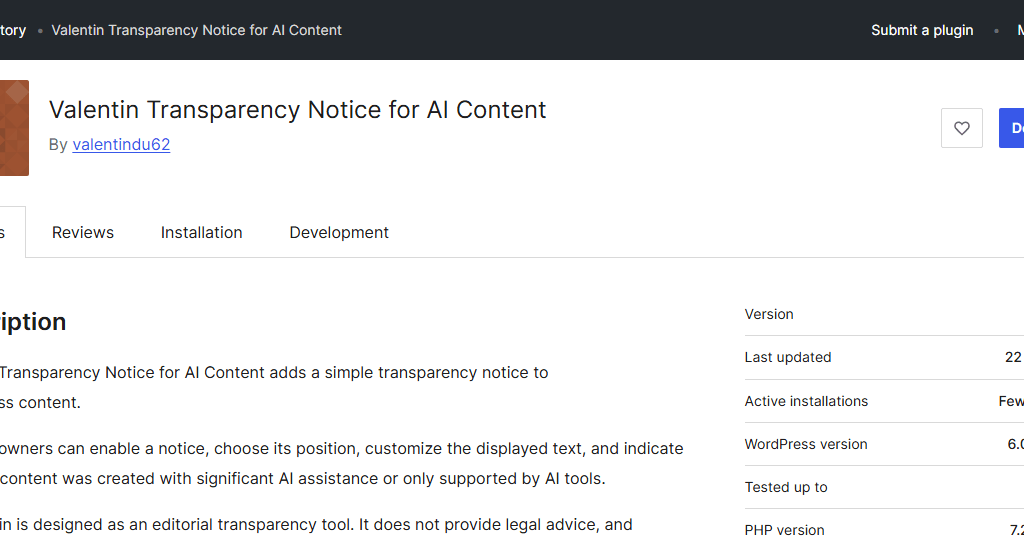Screen dimensions: 1024x548
Task: Go back to the Plugin Directory breadcrumb
Action: tap(12, 30)
